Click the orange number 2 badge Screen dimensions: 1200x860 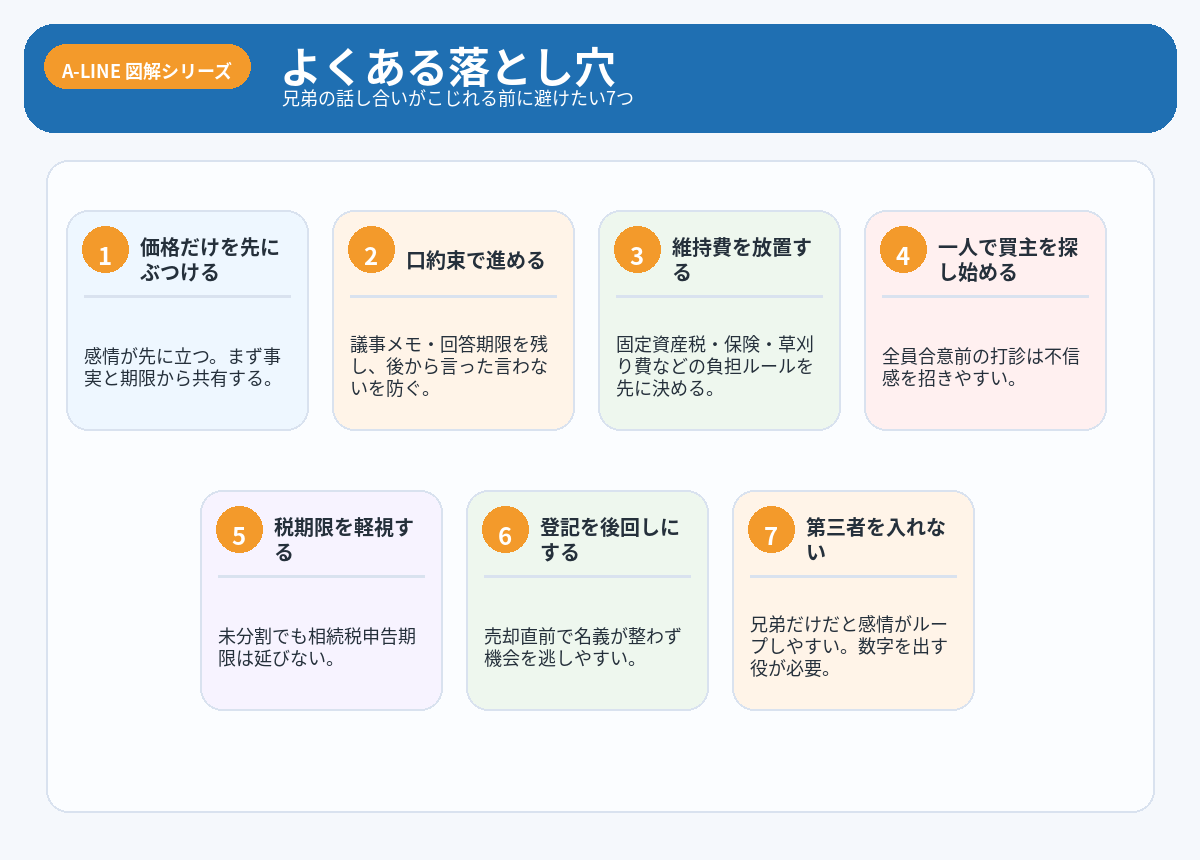[371, 254]
